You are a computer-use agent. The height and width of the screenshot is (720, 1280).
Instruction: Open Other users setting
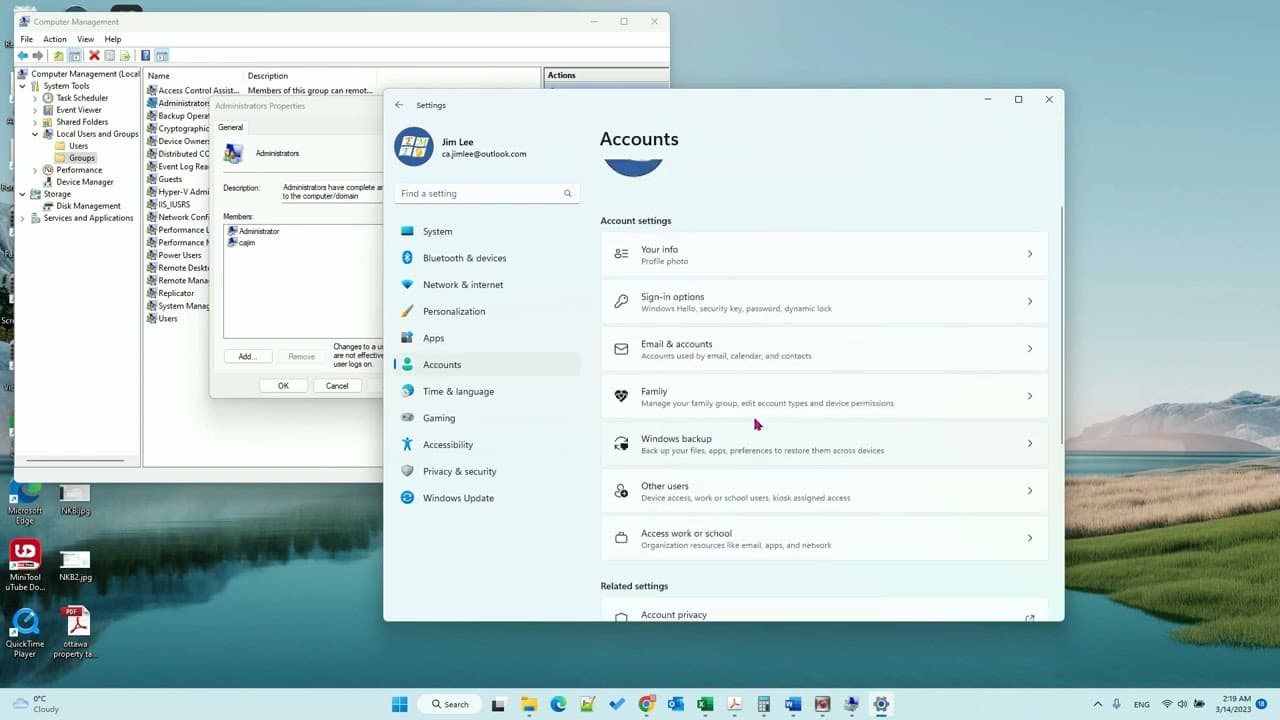click(824, 491)
